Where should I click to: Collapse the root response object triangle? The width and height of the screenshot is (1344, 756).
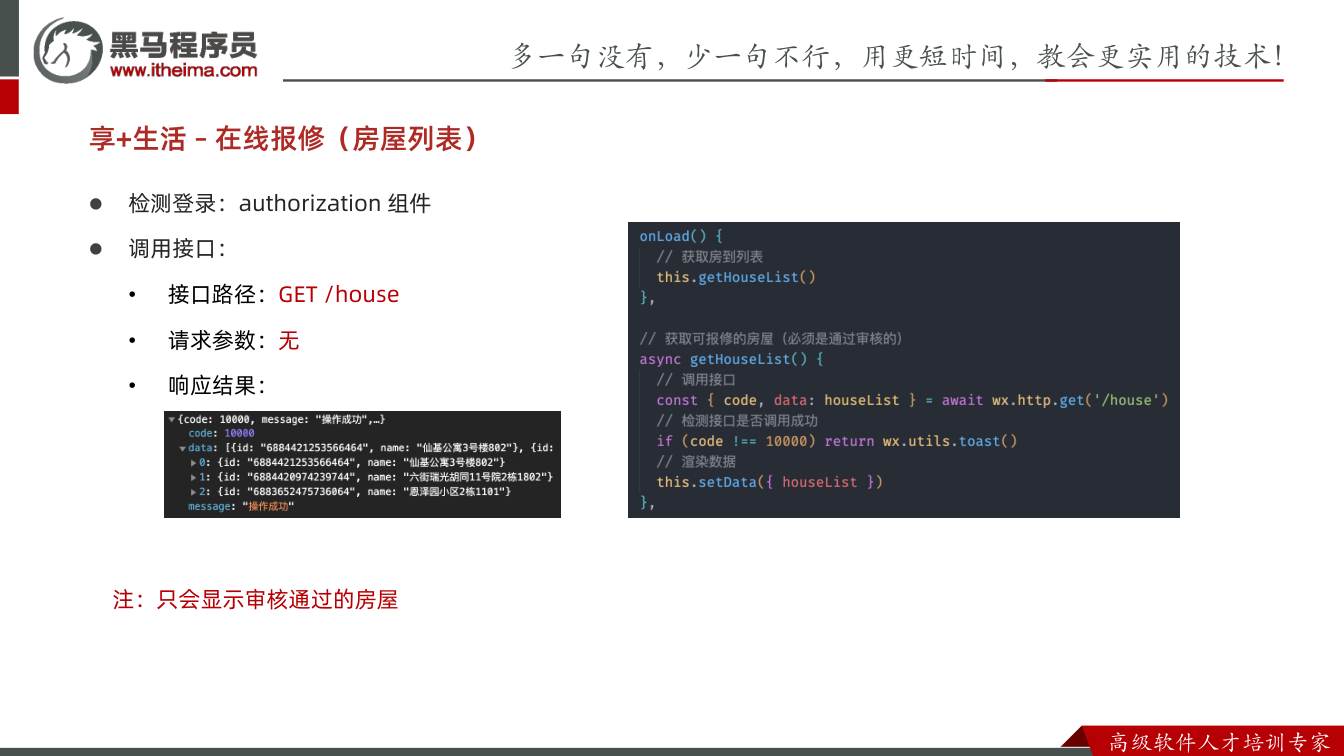coord(171,420)
